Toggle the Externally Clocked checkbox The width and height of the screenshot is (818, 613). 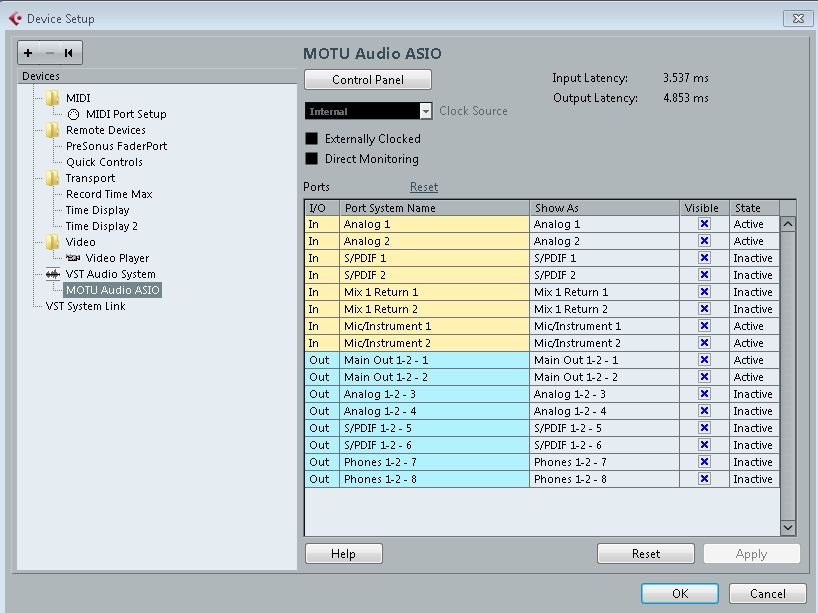tap(311, 139)
